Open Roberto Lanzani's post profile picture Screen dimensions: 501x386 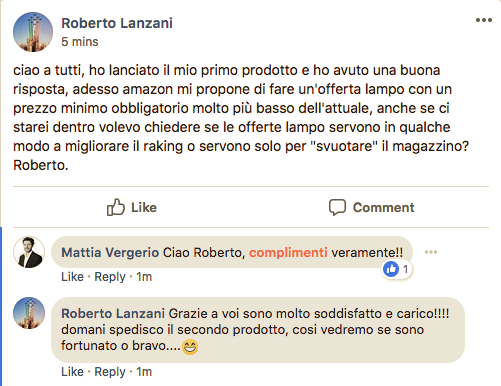pos(33,32)
